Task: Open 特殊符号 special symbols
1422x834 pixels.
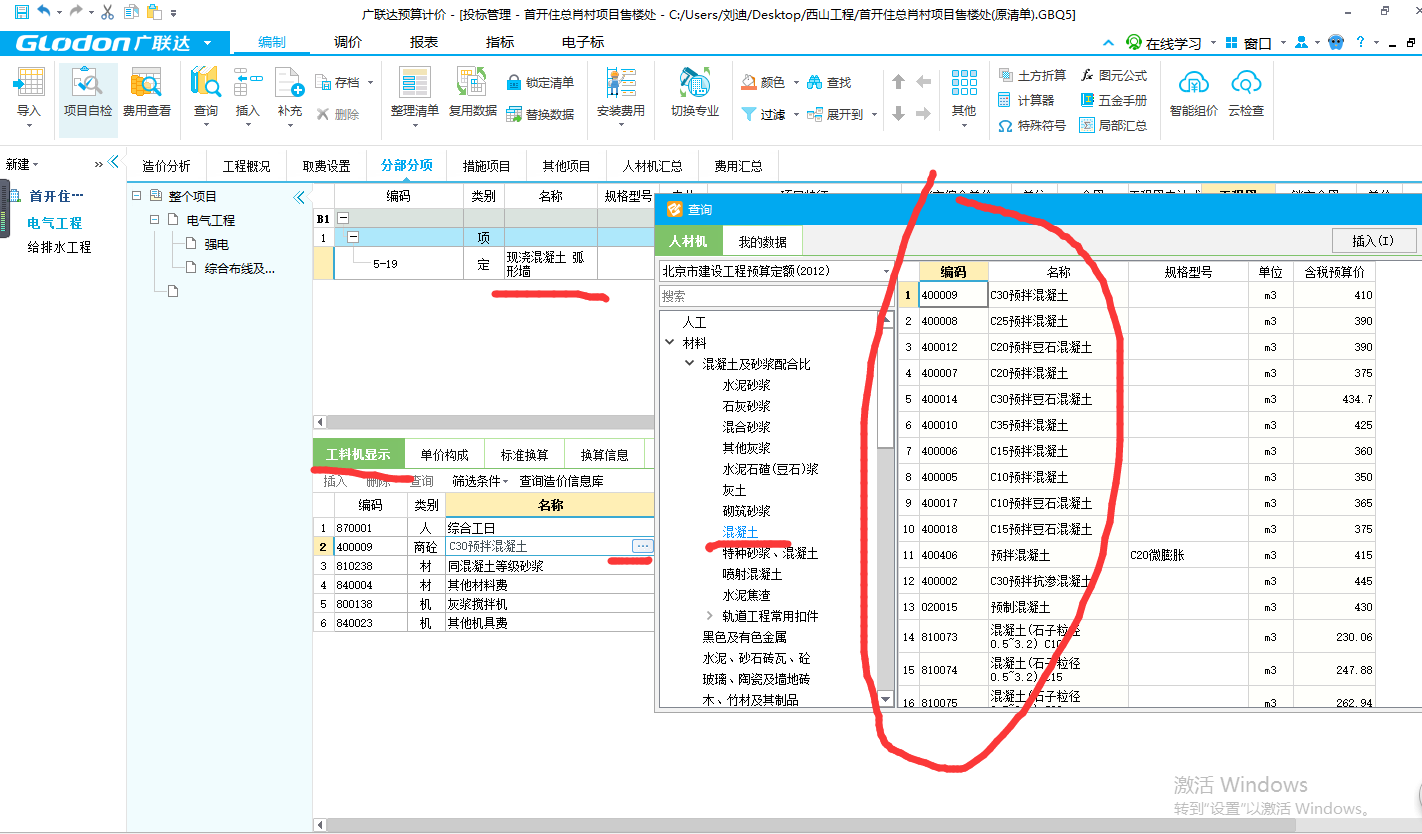Action: (x=1032, y=126)
